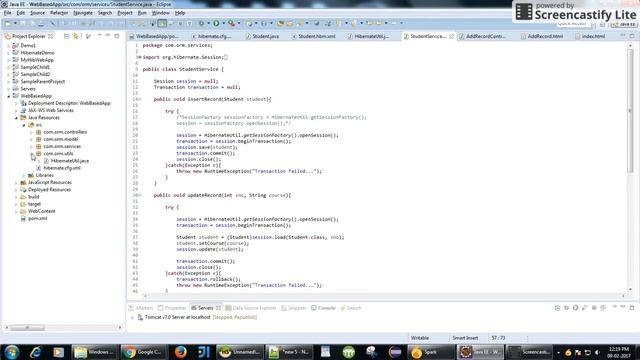The width and height of the screenshot is (640, 360).
Task: Open the Edit menu
Action: tap(20, 13)
